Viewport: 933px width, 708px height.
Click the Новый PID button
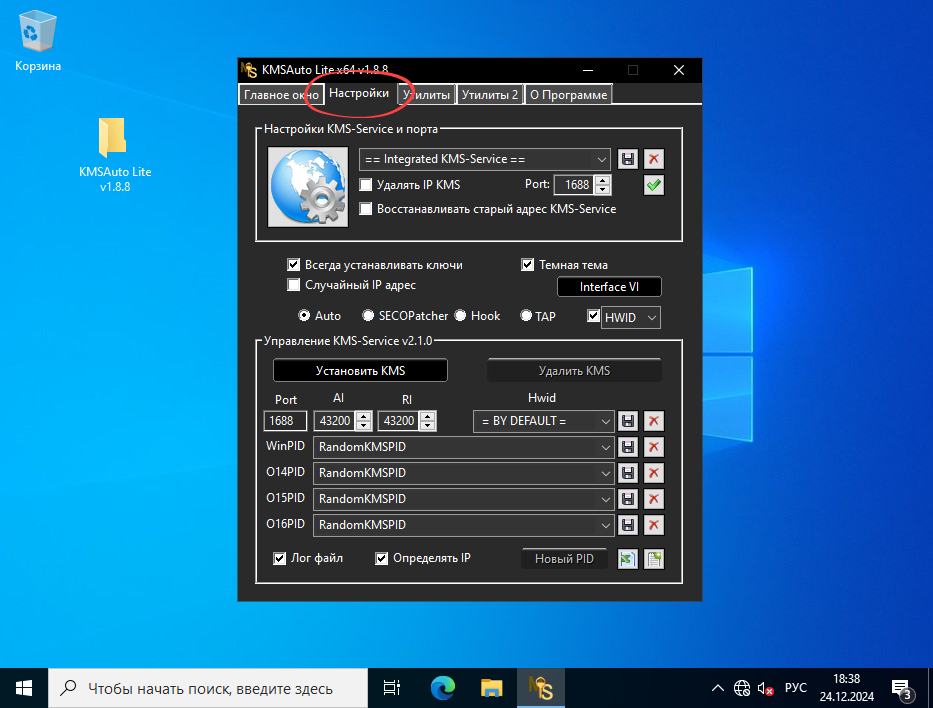point(564,559)
